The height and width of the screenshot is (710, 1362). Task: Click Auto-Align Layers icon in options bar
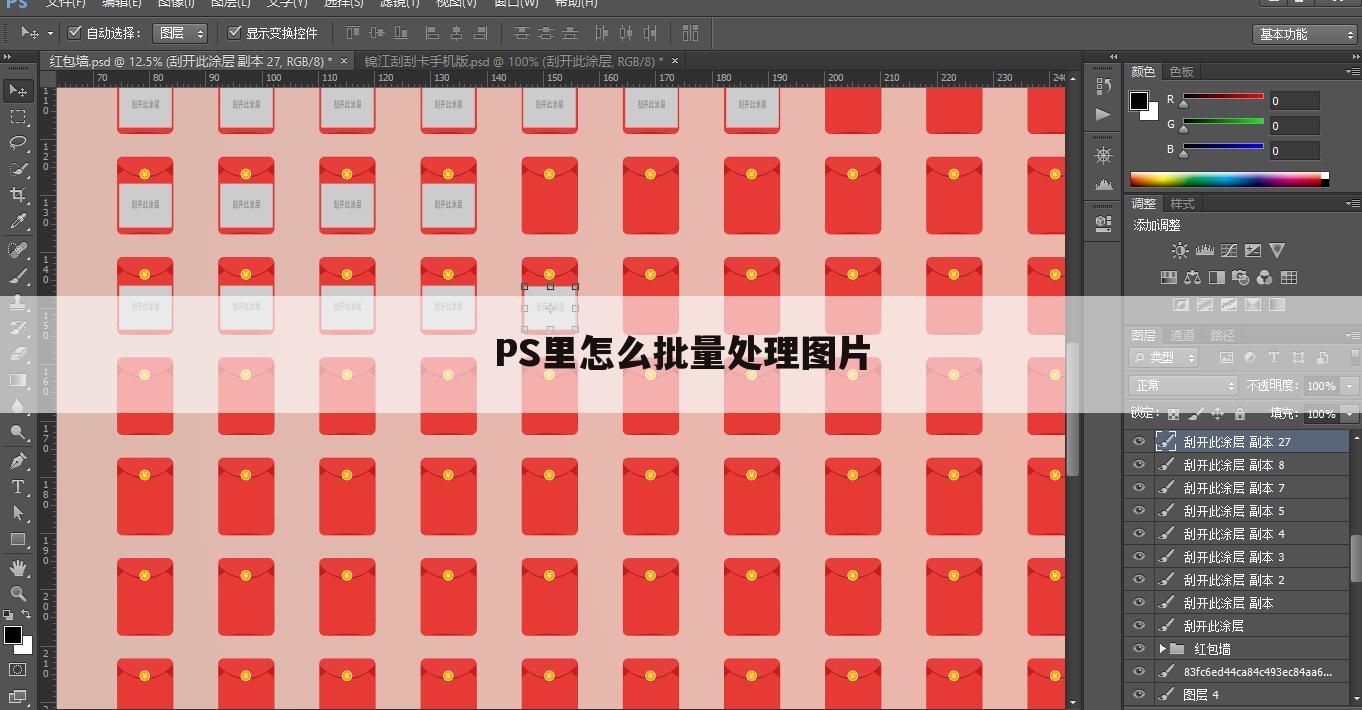[690, 33]
